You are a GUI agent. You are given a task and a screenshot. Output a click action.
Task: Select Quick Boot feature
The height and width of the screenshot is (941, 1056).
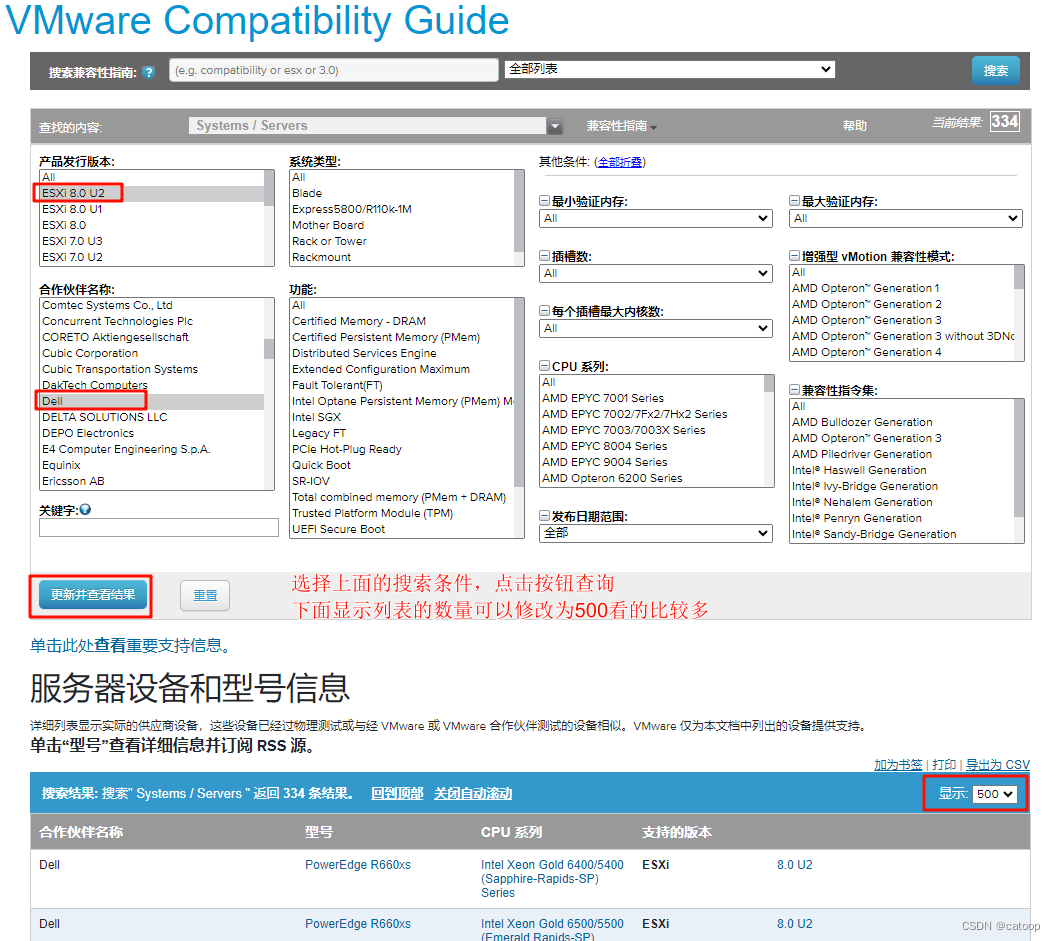pyautogui.click(x=401, y=465)
